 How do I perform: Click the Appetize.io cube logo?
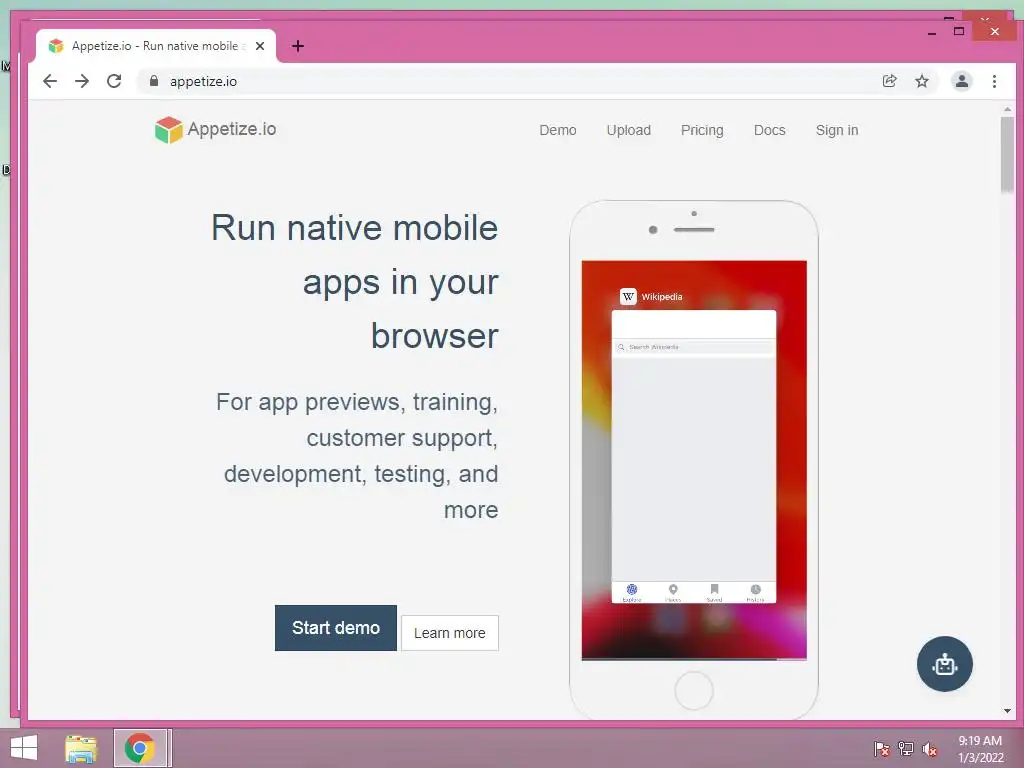tap(168, 130)
